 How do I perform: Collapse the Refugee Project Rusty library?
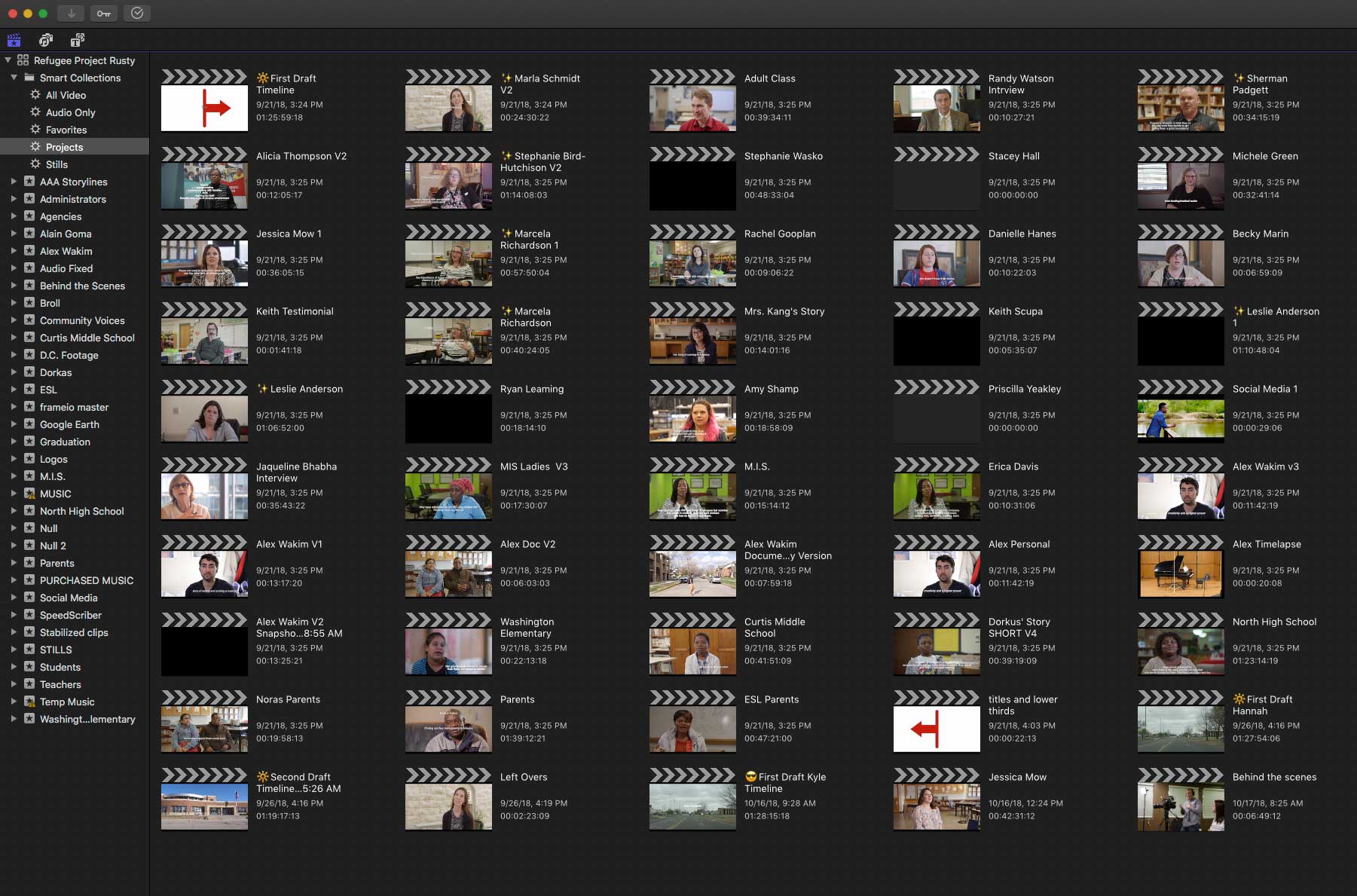(8, 60)
